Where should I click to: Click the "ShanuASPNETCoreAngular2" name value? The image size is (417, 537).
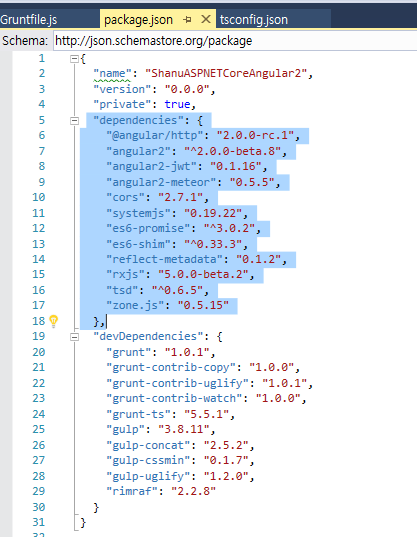click(x=226, y=74)
